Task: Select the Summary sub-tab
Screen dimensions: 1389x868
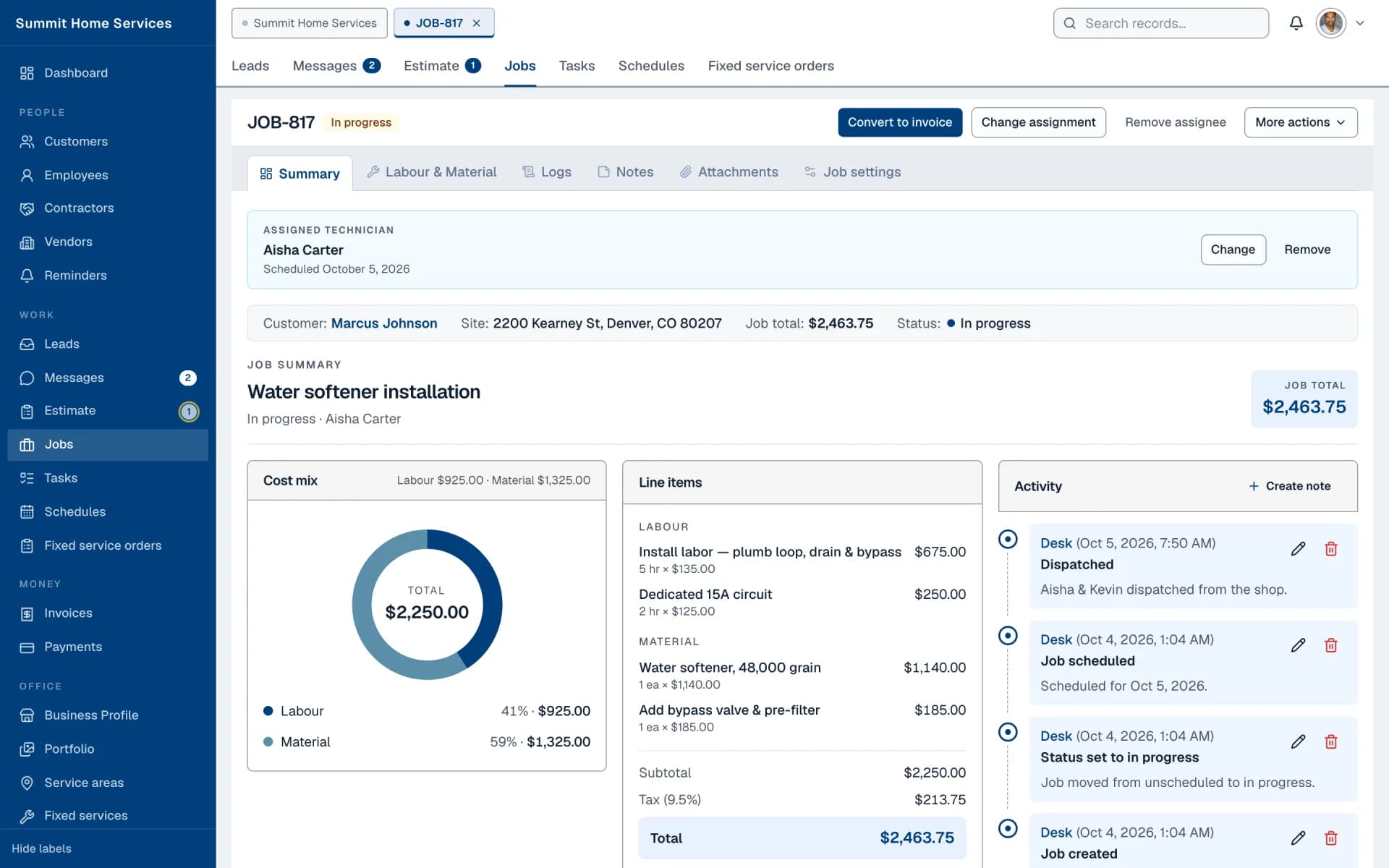Action: 300,174
